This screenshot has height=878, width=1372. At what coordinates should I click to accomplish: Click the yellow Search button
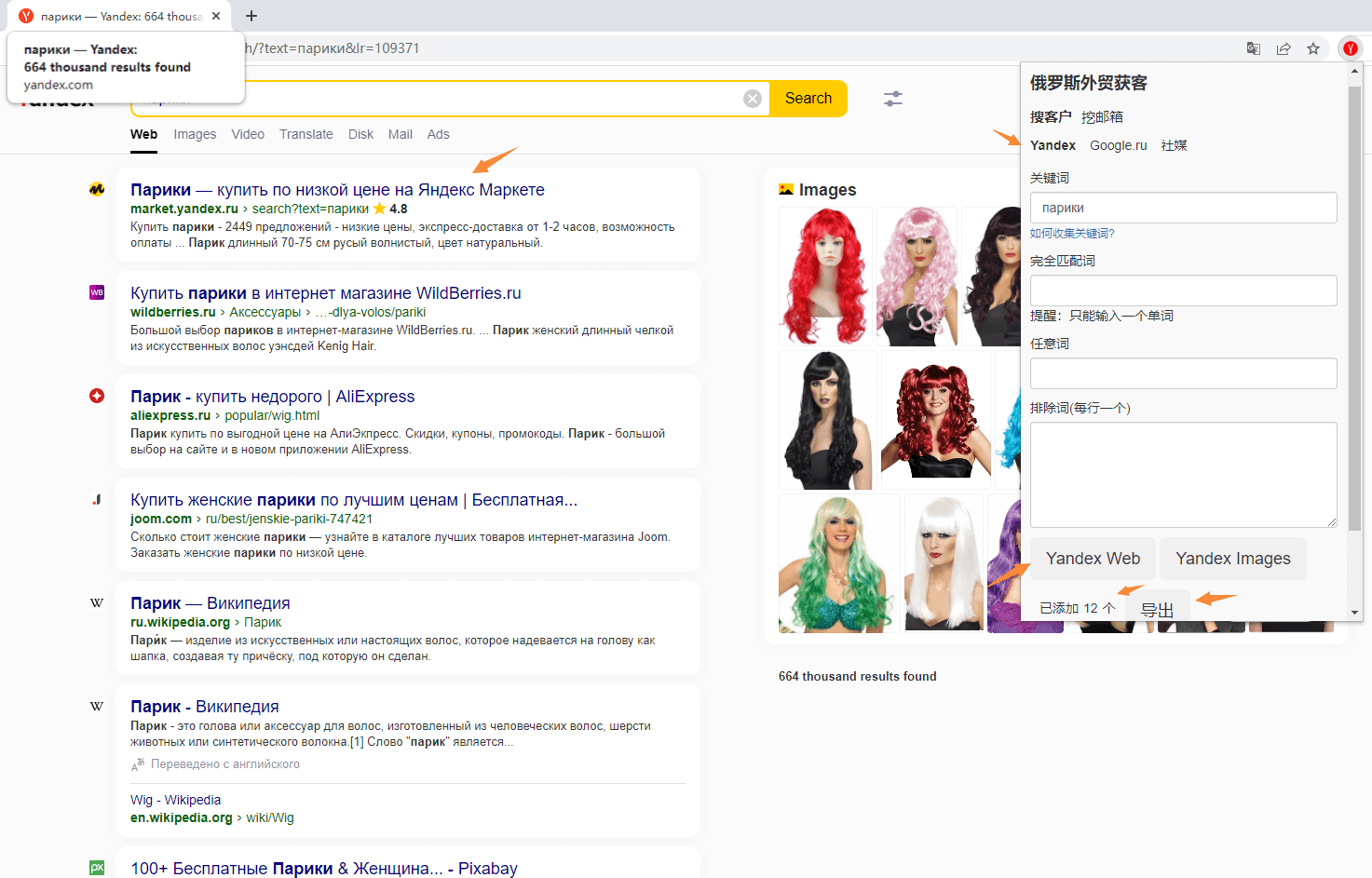click(x=808, y=99)
